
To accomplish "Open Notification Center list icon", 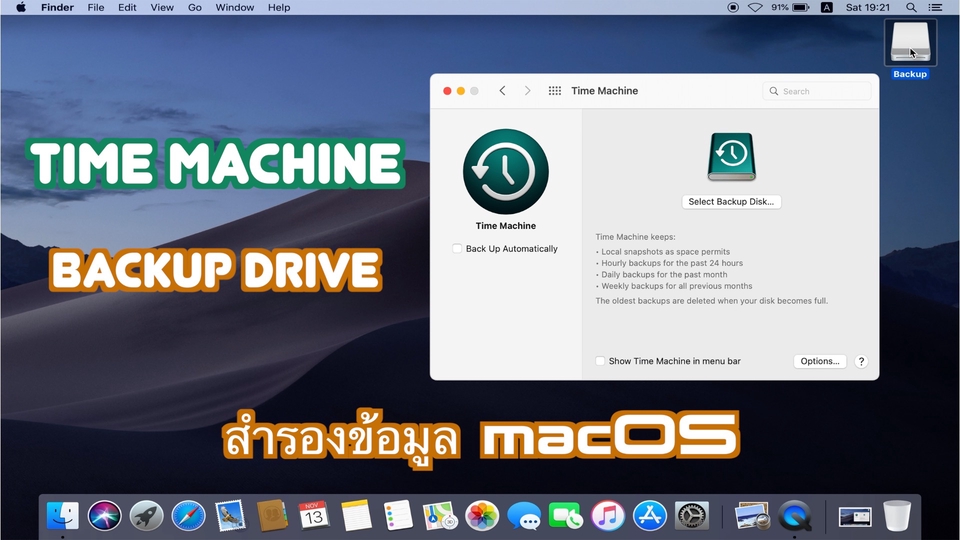I will (935, 7).
